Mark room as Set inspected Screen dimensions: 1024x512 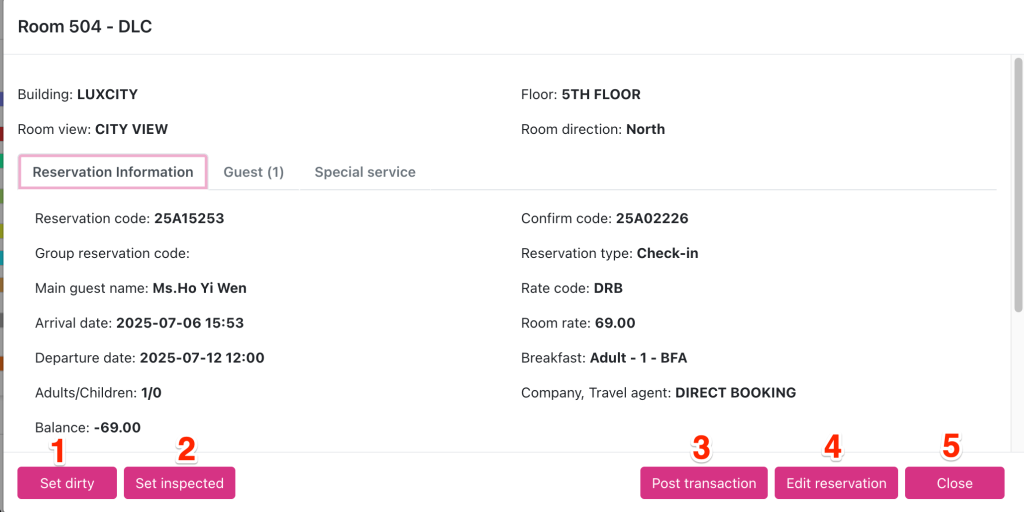(180, 483)
